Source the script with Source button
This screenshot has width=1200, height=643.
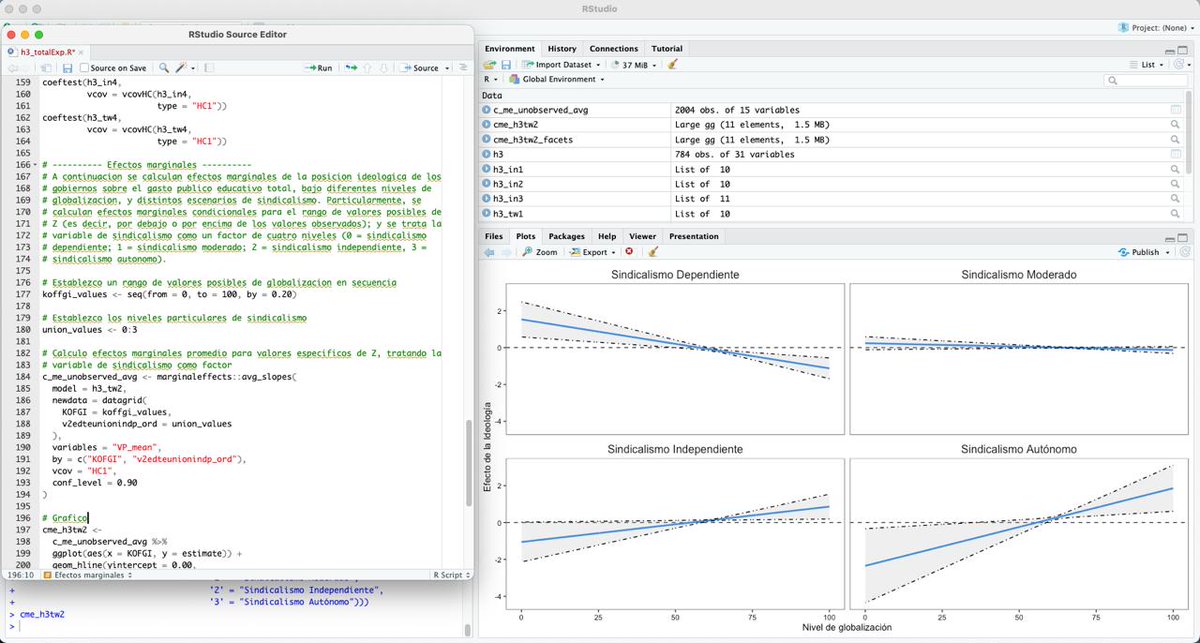pos(419,68)
